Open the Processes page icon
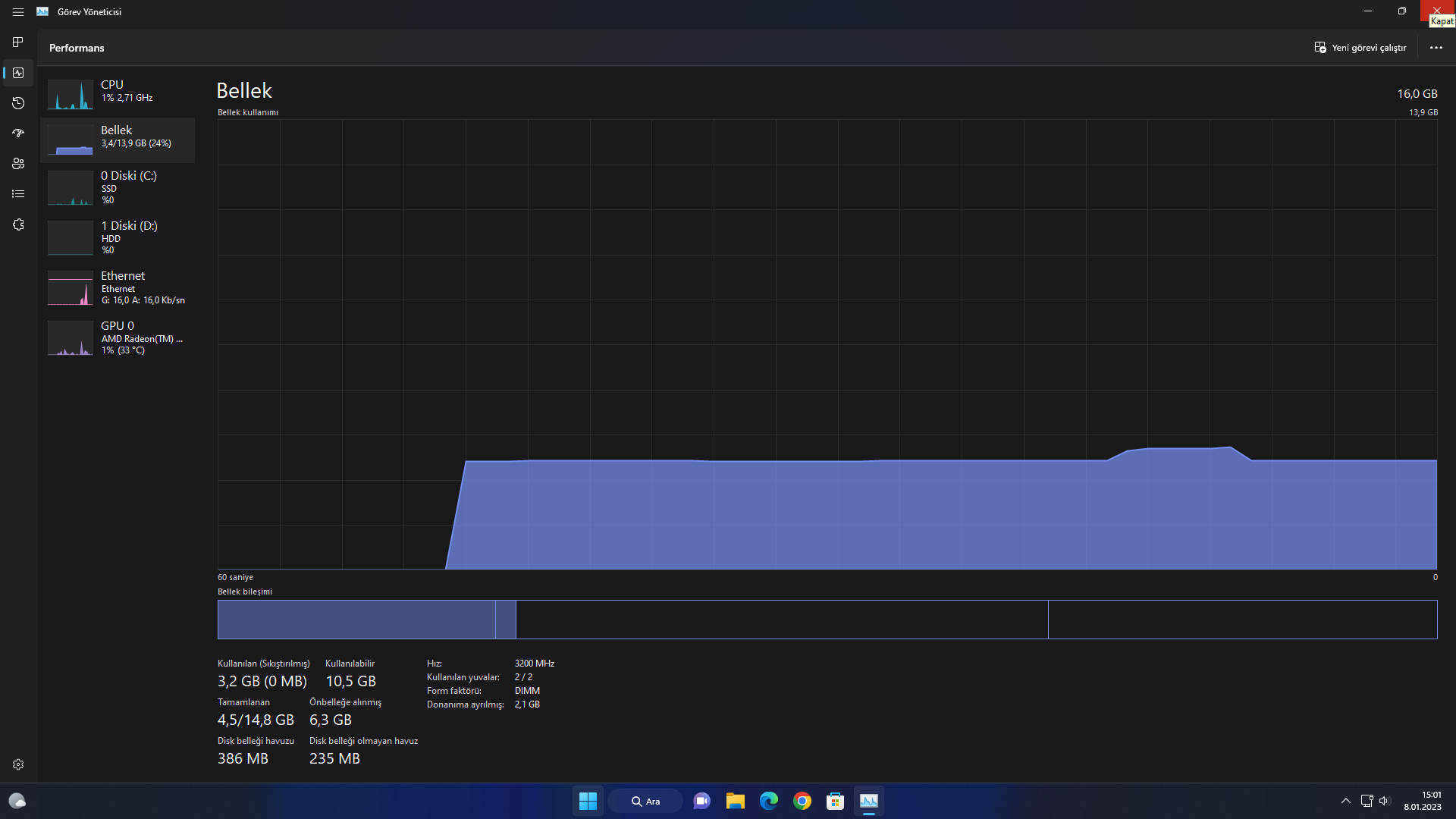The width and height of the screenshot is (1456, 819). 18,42
